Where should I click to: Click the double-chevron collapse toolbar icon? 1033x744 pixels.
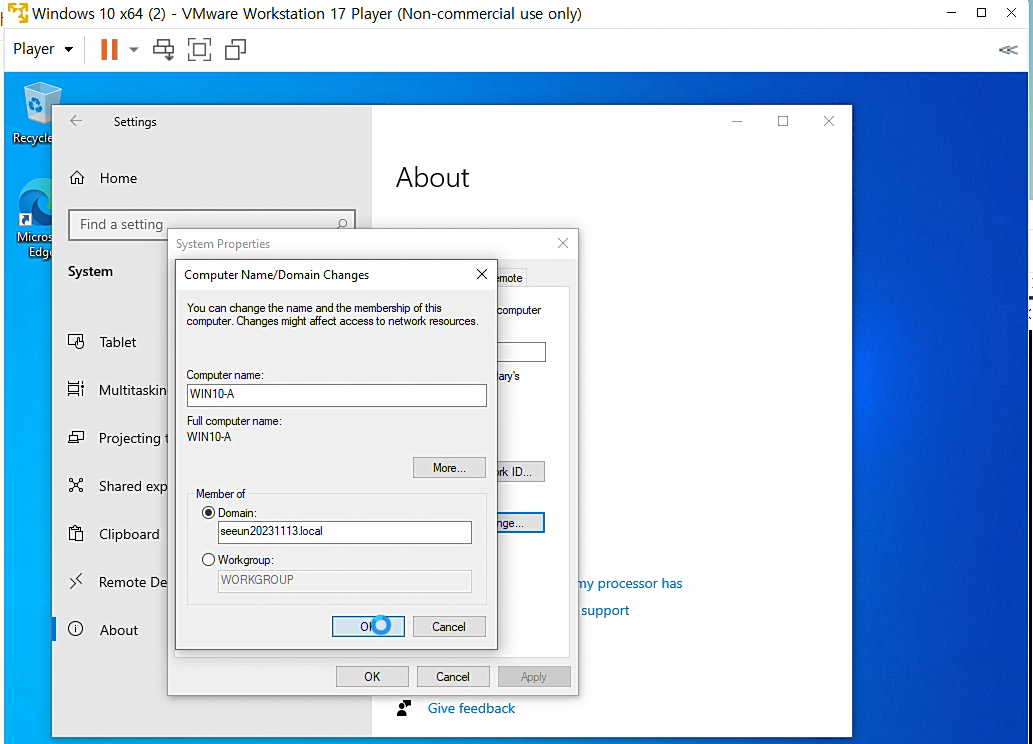pos(1008,49)
